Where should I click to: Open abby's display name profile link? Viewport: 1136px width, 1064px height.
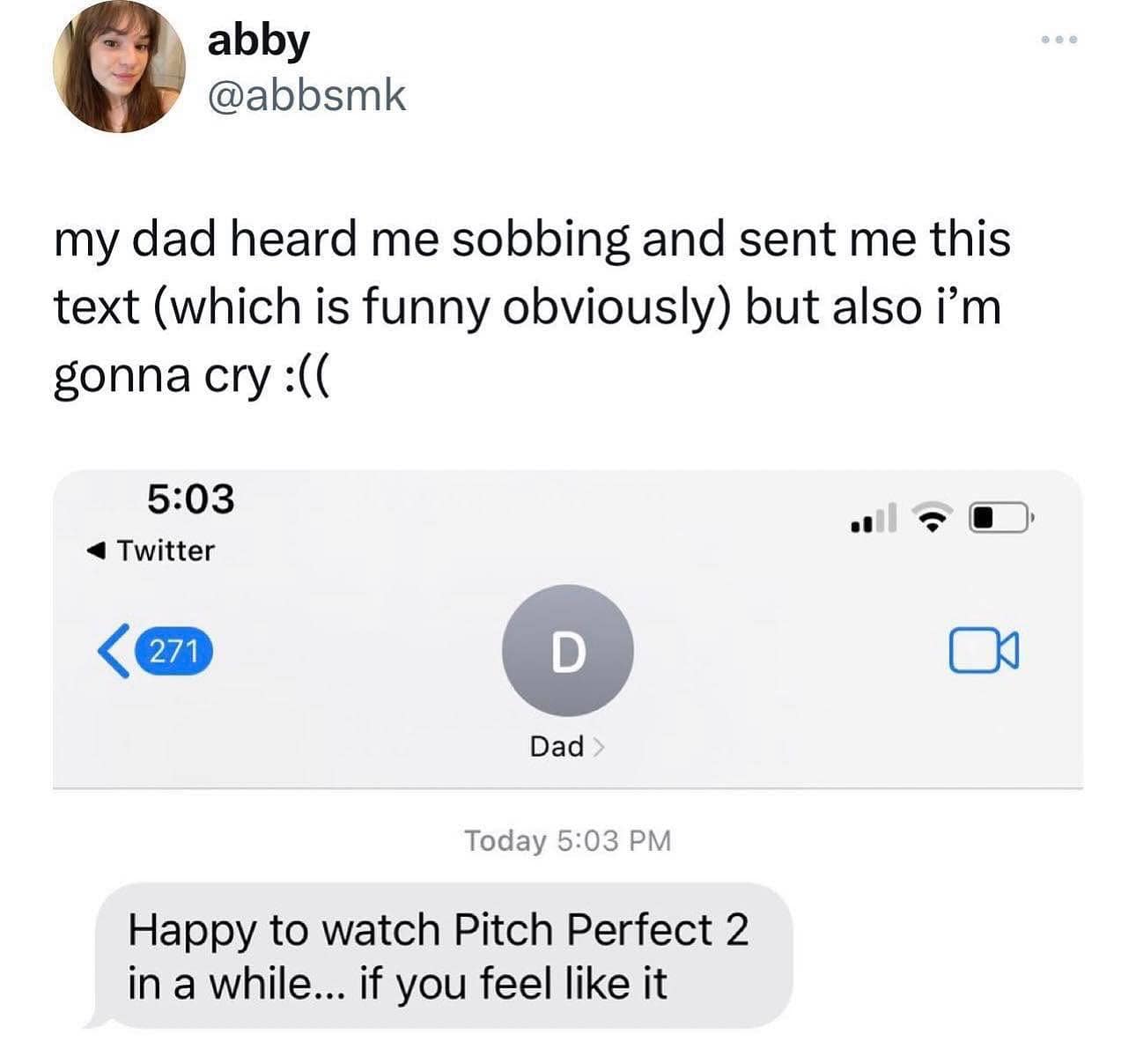click(258, 41)
